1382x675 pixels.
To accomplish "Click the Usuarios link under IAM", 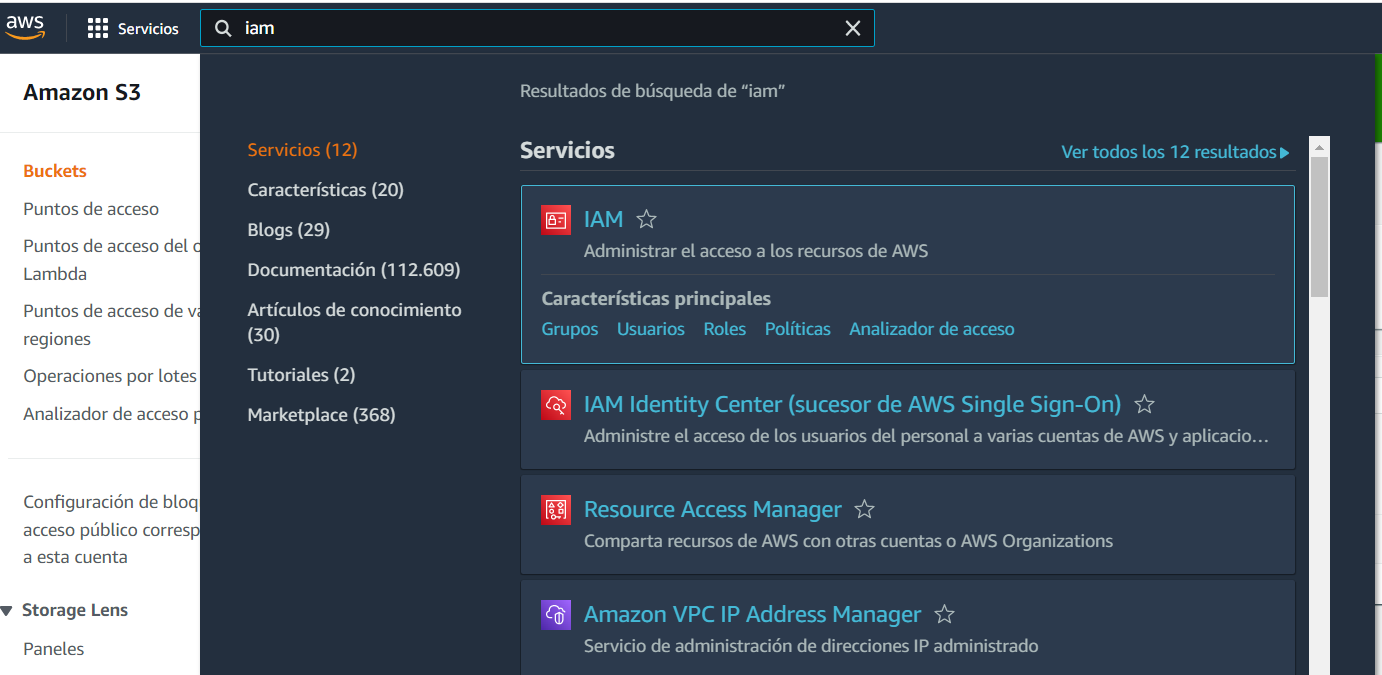I will [x=651, y=328].
